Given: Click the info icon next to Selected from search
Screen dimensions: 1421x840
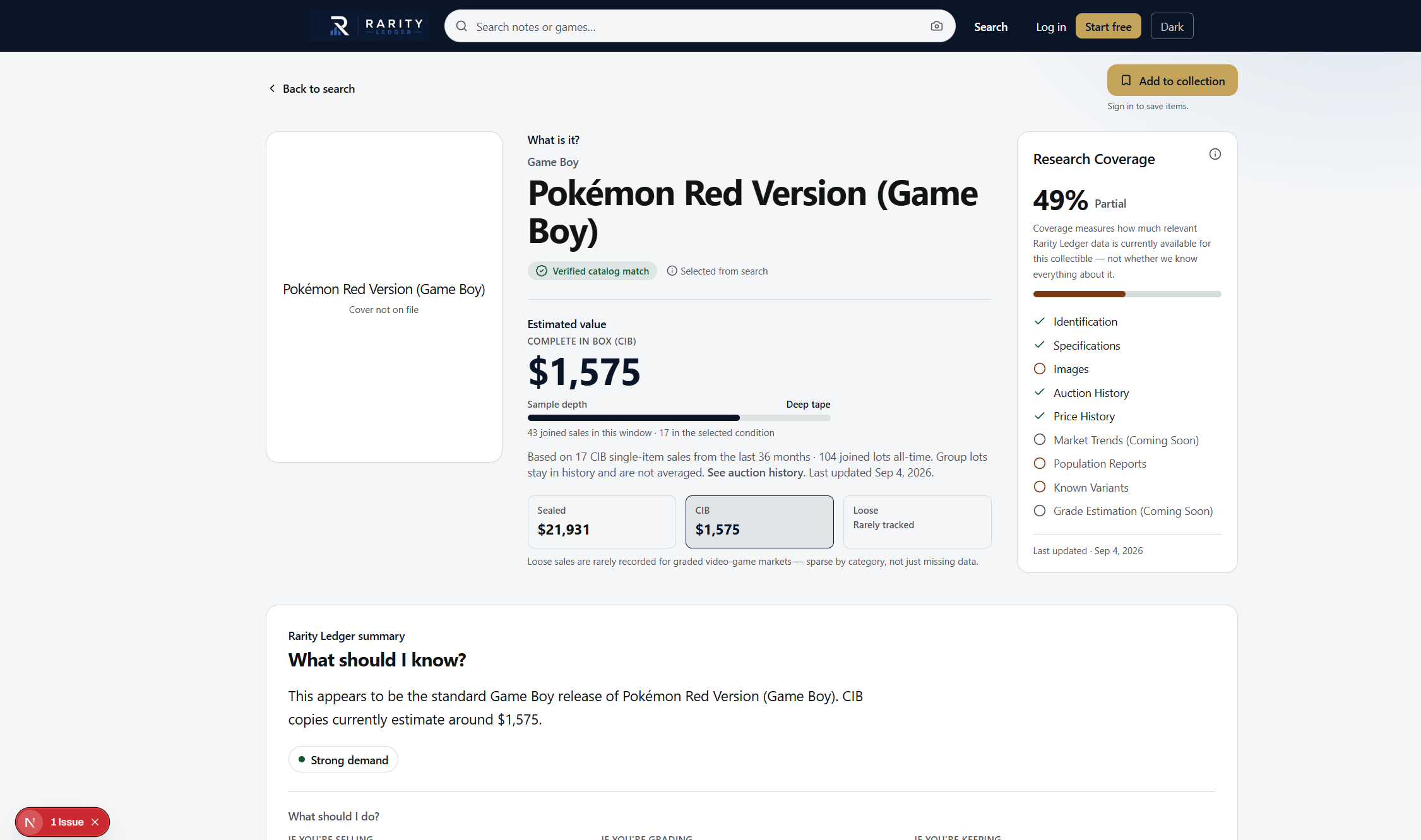Looking at the screenshot, I should 672,271.
